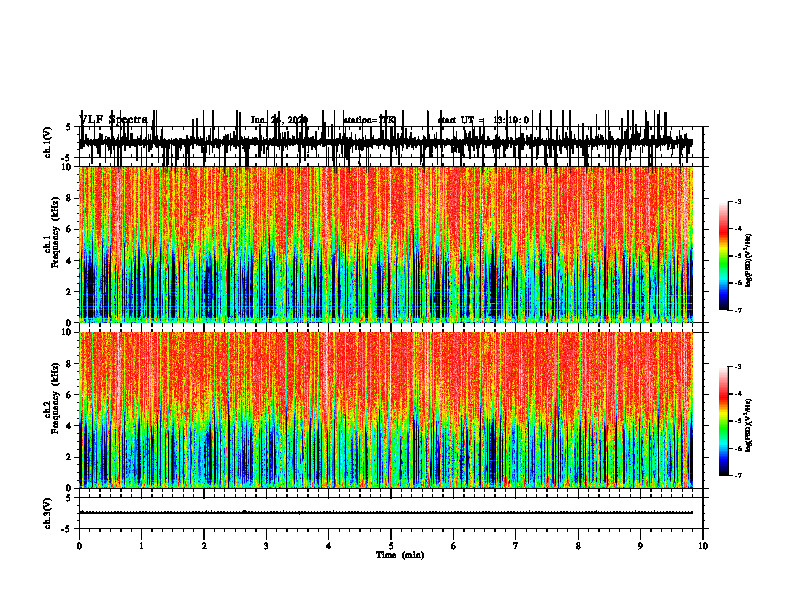Image resolution: width=792 pixels, height=612 pixels.
Task: Click the "-5" volt tick of ch.3(V) panel
Action: (x=68, y=529)
